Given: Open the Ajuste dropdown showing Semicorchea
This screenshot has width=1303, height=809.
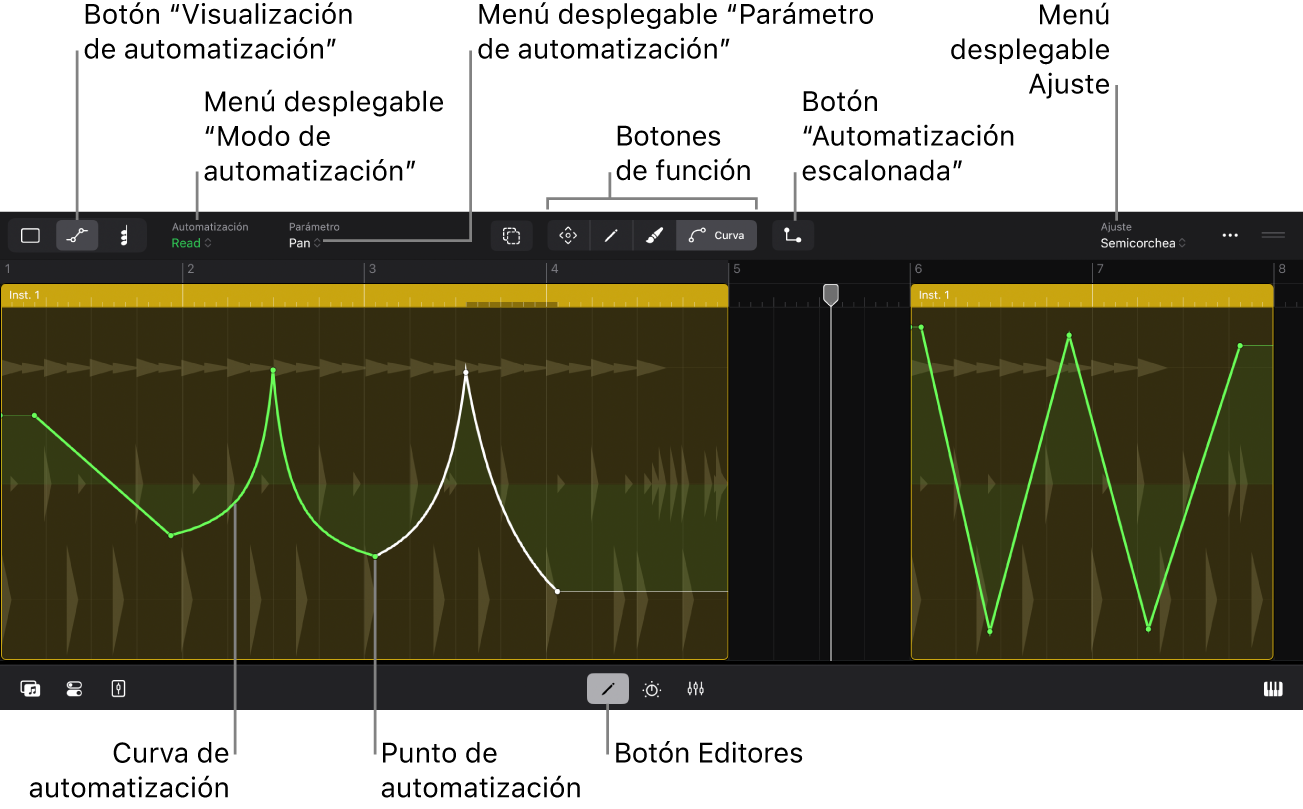Looking at the screenshot, I should tap(1143, 236).
